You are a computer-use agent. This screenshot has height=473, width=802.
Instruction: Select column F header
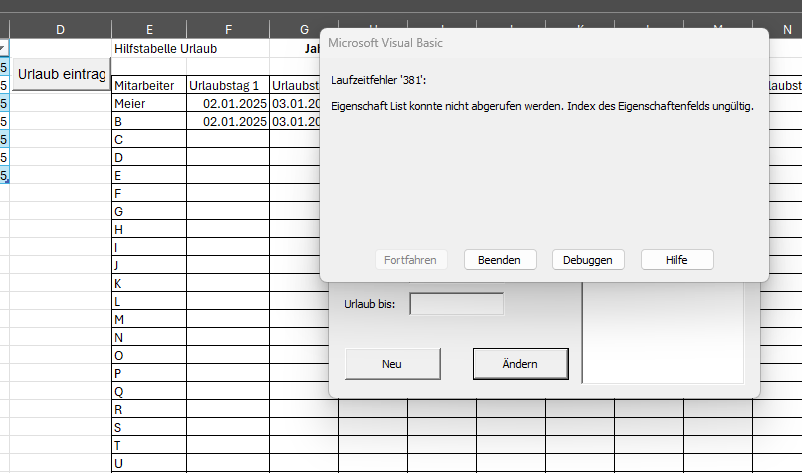(x=228, y=29)
